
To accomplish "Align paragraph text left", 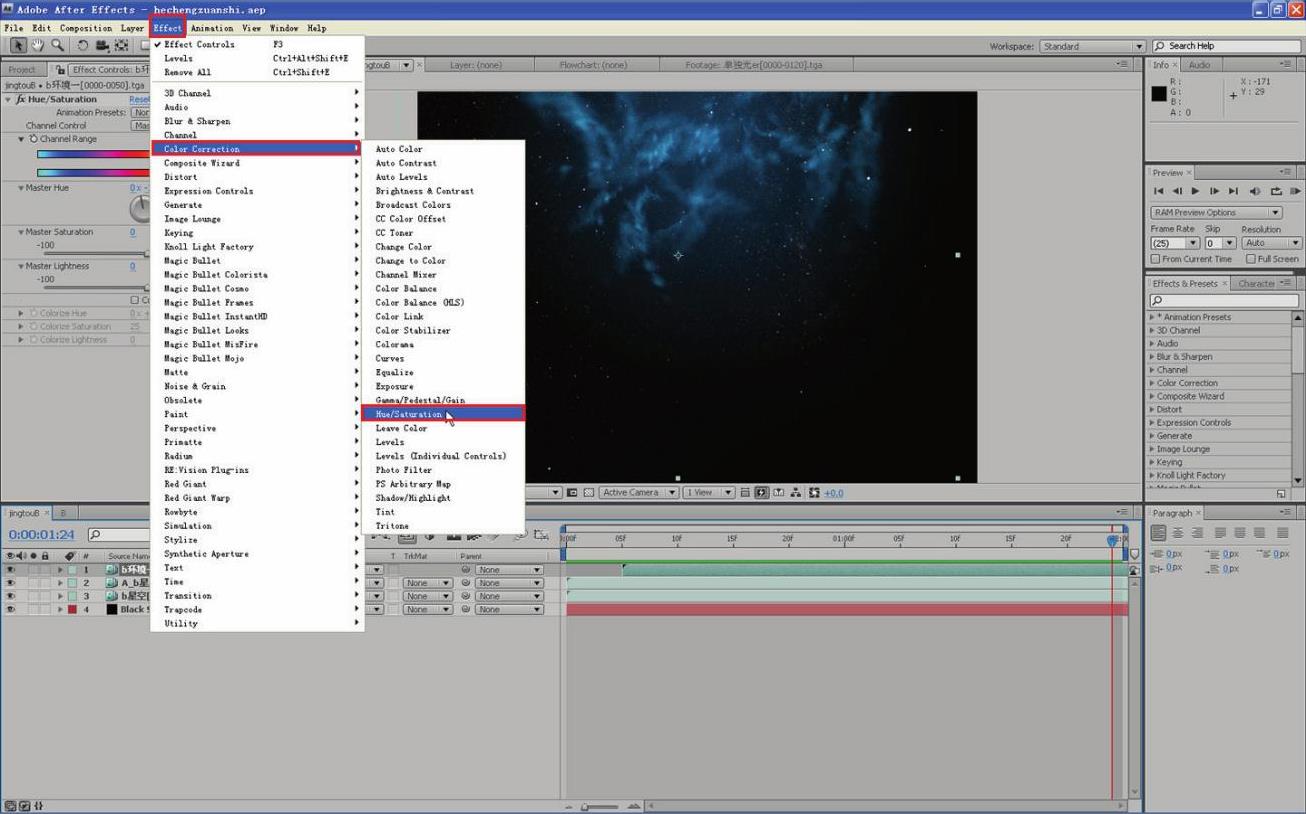I will click(x=1158, y=533).
